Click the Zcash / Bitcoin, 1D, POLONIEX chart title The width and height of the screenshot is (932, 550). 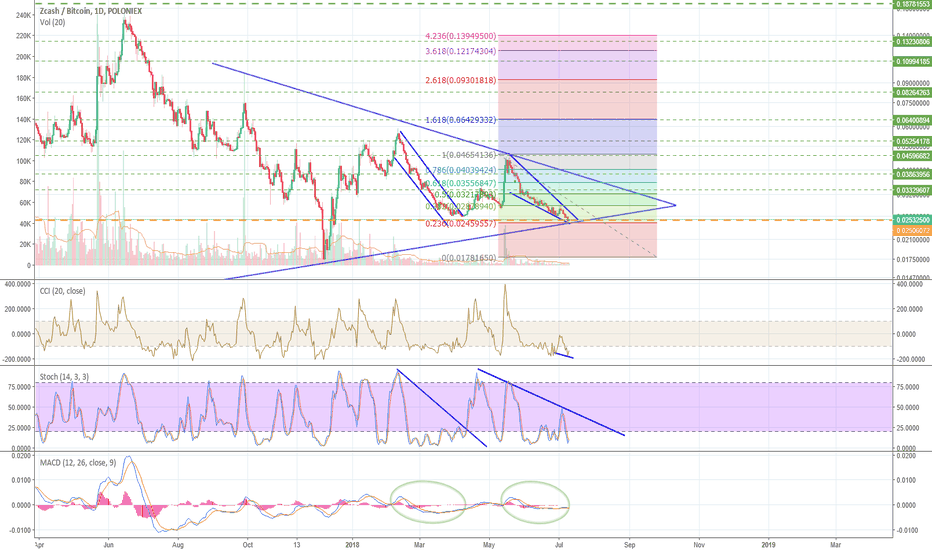pyautogui.click(x=91, y=11)
